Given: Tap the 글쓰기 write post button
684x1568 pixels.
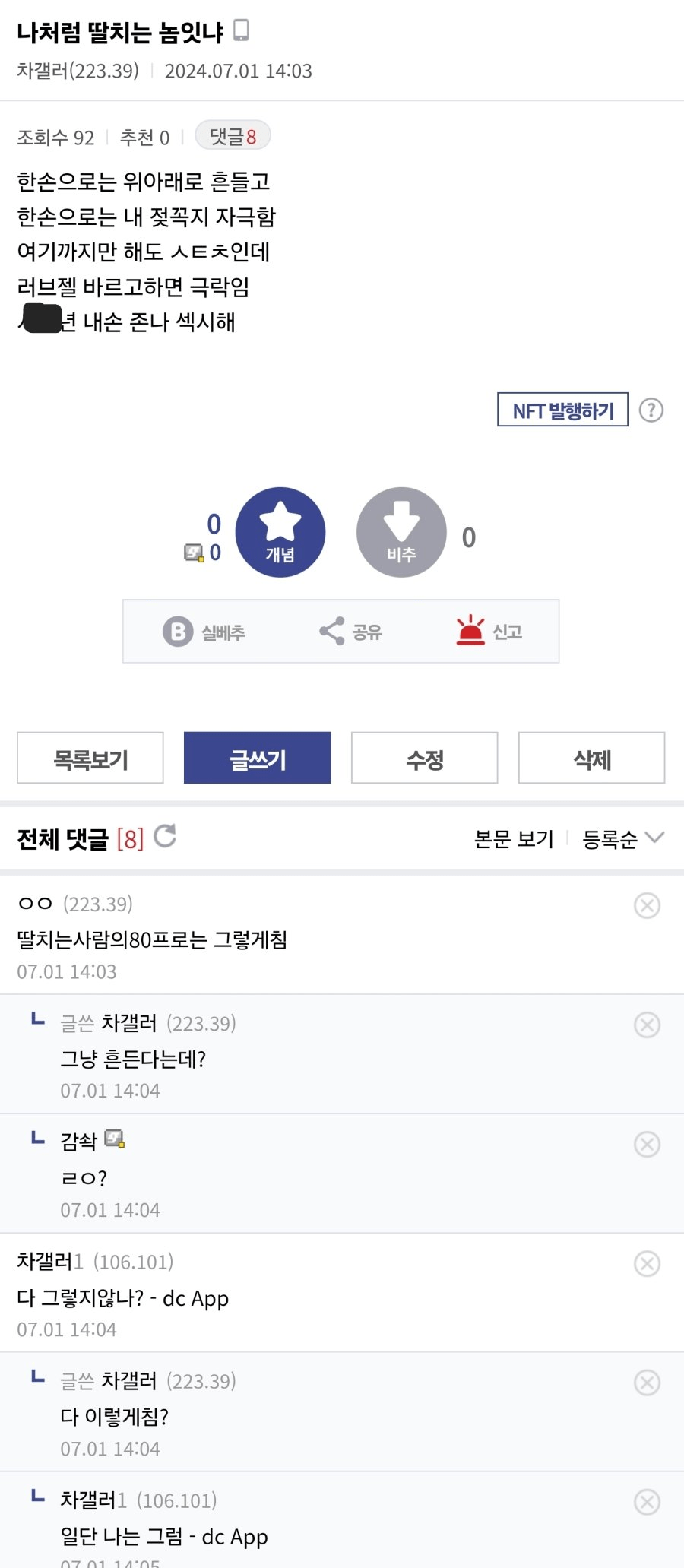Looking at the screenshot, I should (x=258, y=758).
